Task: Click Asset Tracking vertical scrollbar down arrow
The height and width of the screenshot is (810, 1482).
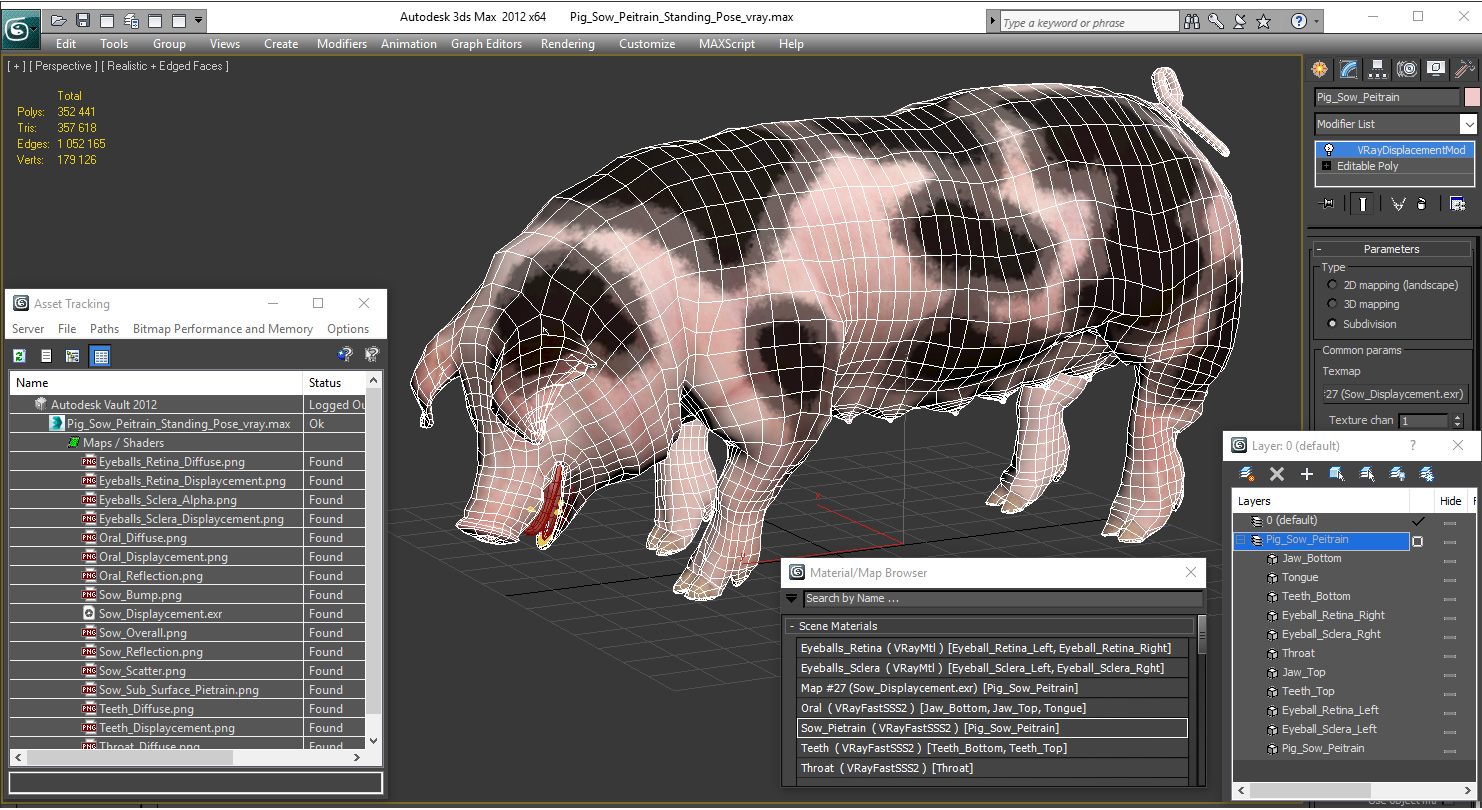Action: [x=374, y=741]
